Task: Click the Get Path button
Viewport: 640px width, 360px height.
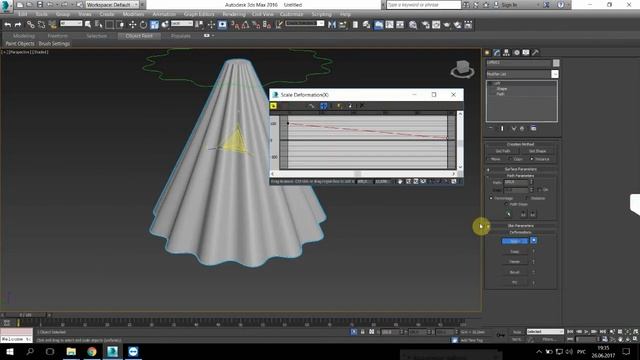Action: (x=503, y=151)
